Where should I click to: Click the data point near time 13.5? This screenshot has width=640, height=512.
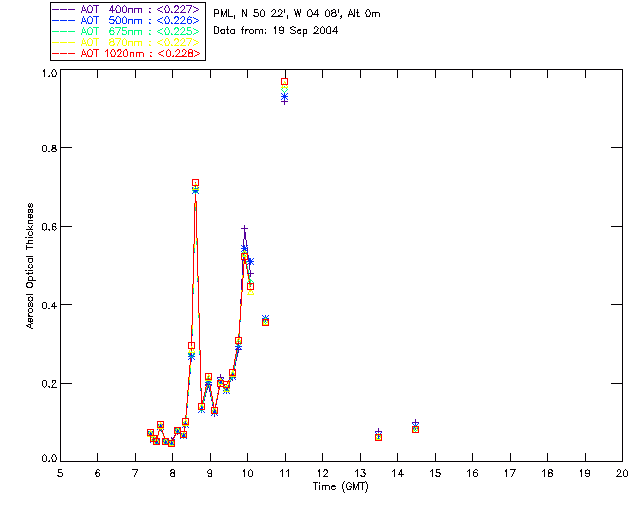tap(378, 436)
